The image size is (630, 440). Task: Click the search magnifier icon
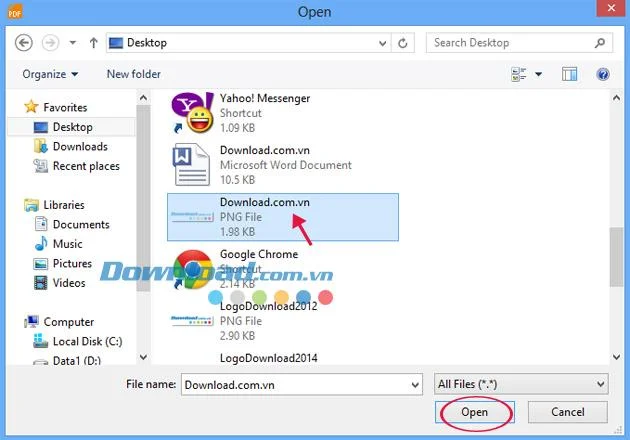coord(600,43)
